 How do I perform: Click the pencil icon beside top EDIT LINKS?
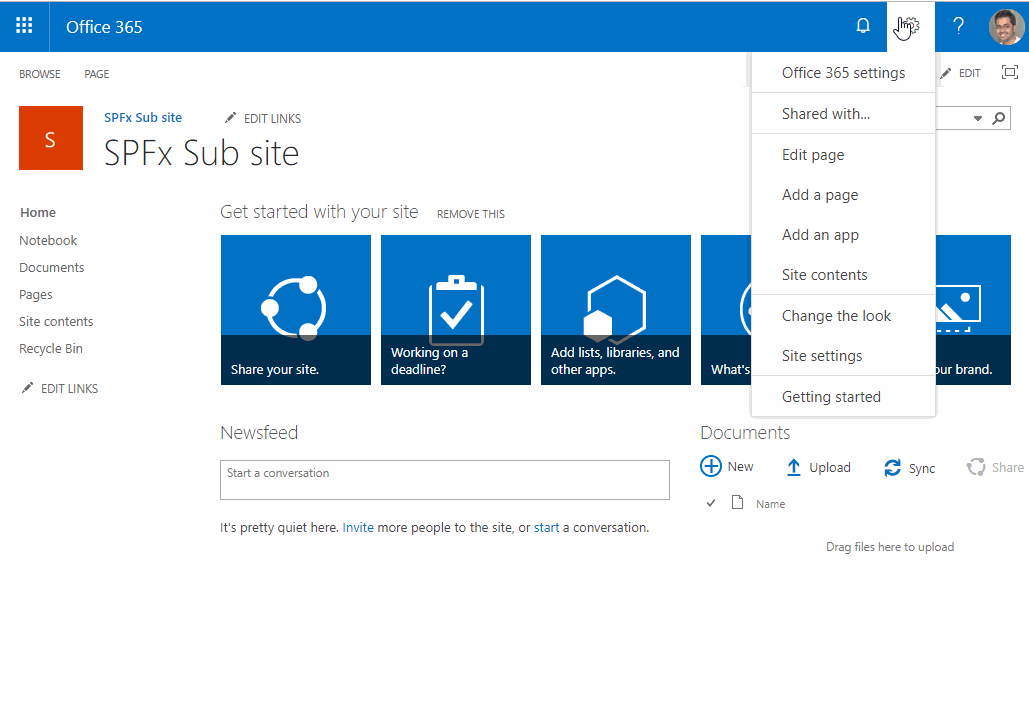(230, 118)
